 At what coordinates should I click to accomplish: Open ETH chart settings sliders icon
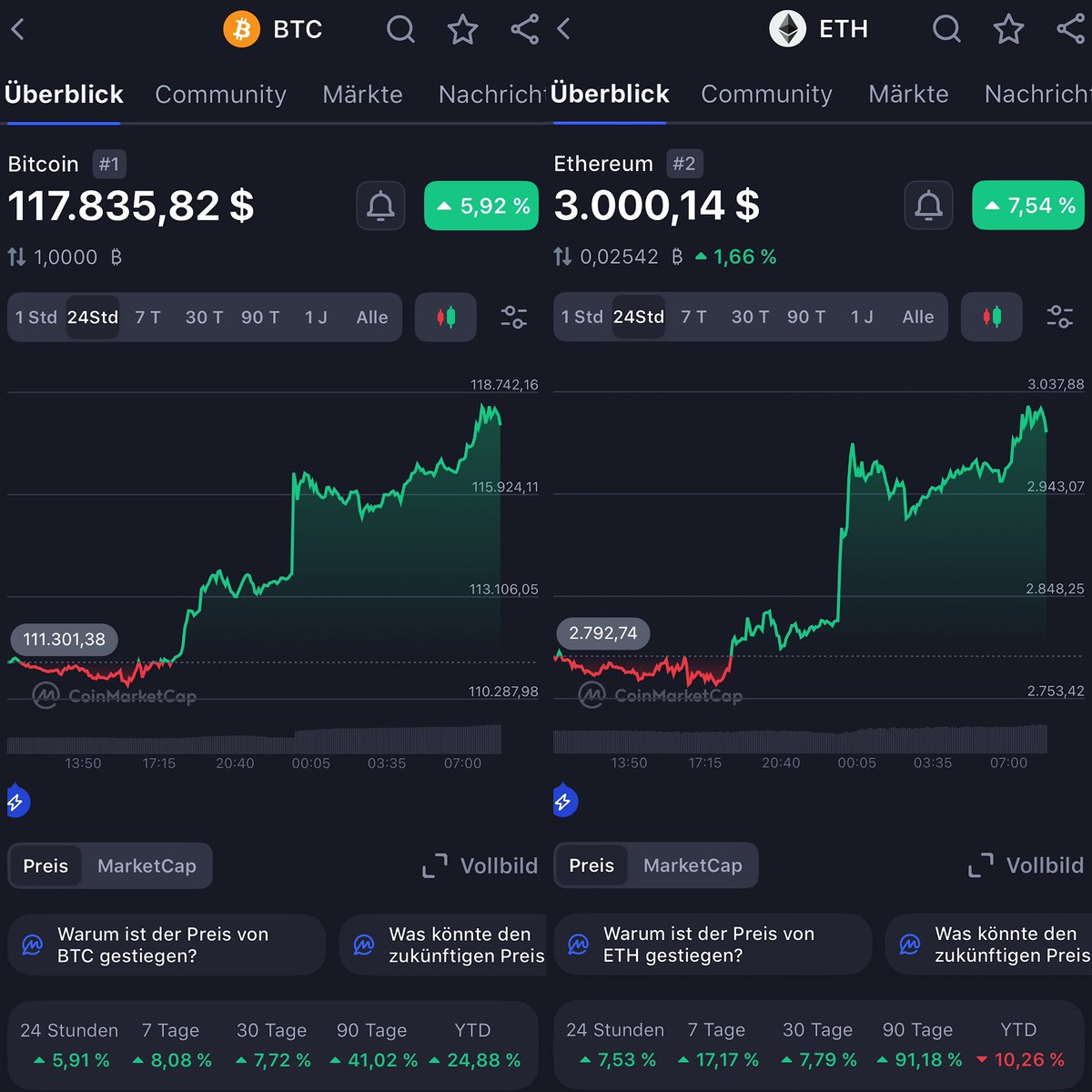(1060, 318)
